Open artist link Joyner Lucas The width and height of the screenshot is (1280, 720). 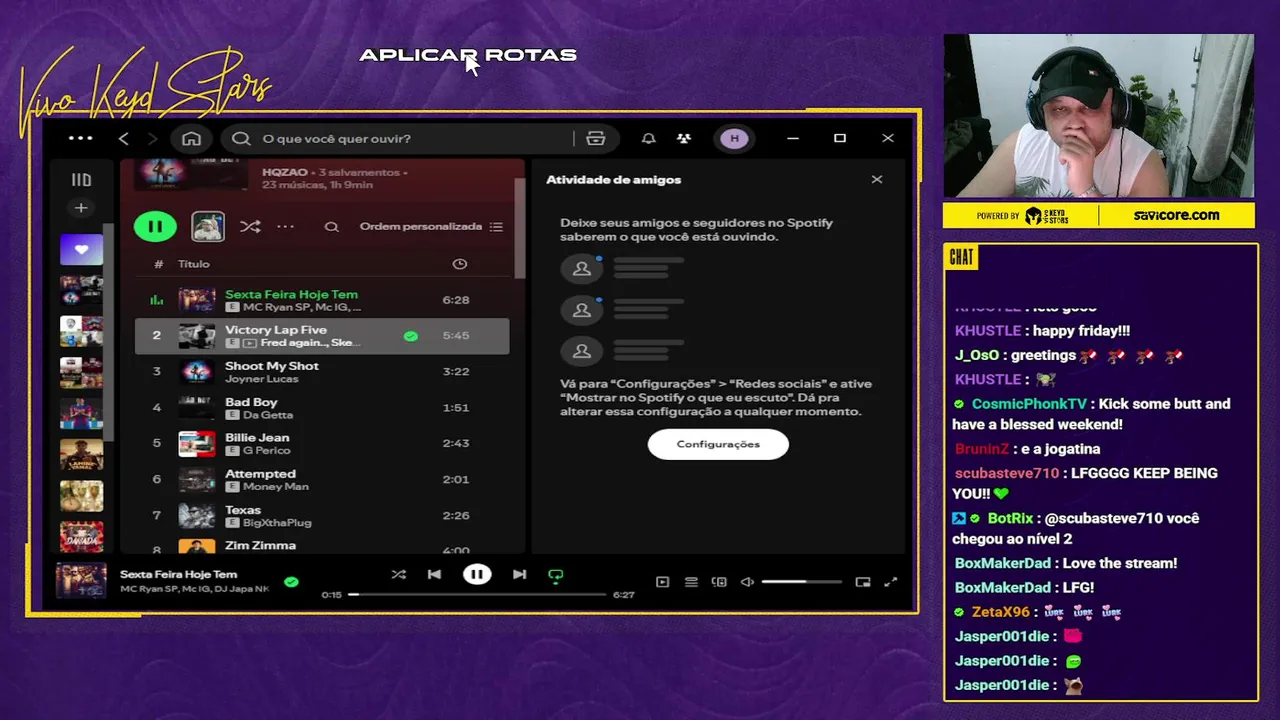pos(262,379)
